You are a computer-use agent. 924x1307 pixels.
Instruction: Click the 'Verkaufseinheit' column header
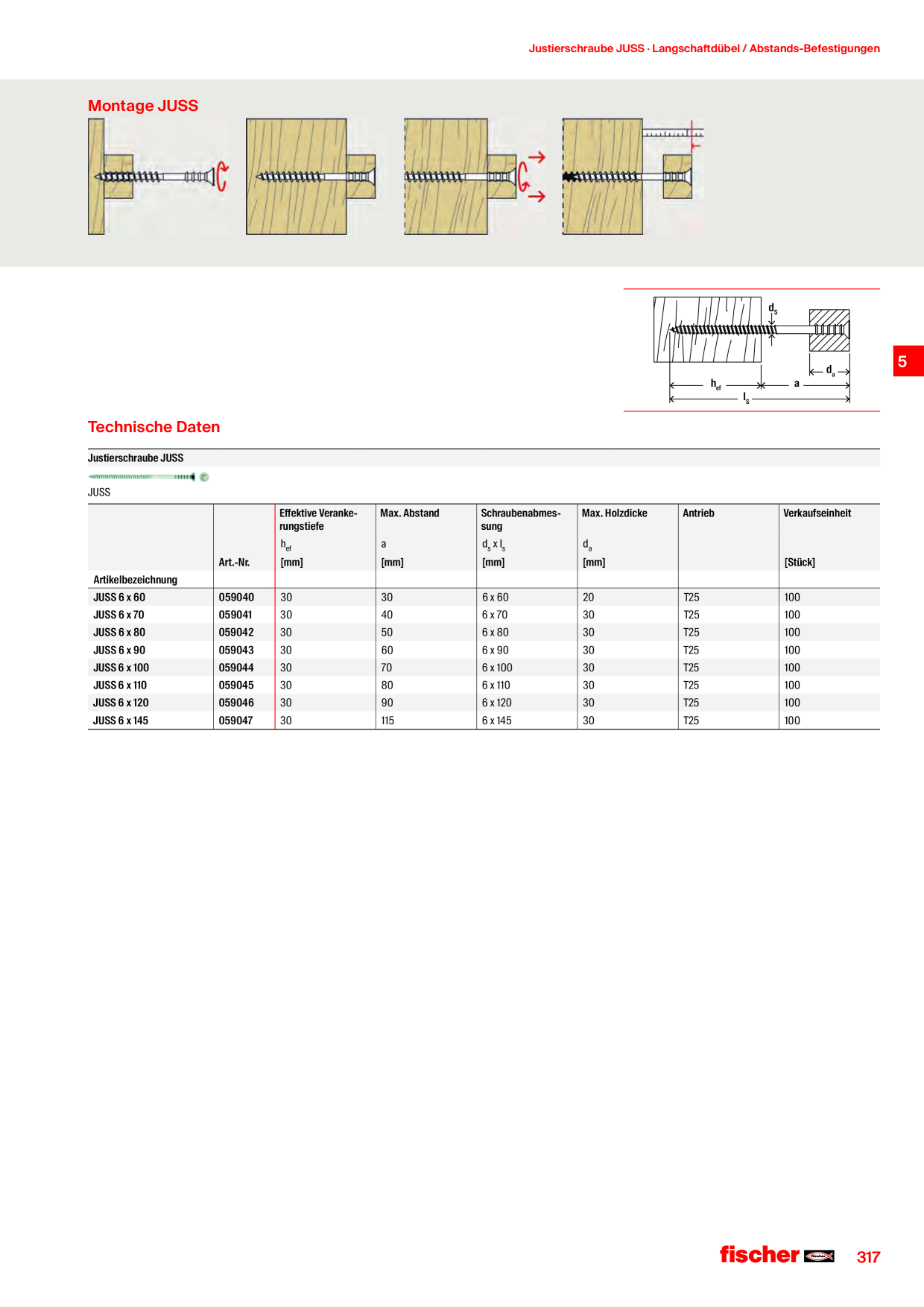click(817, 513)
